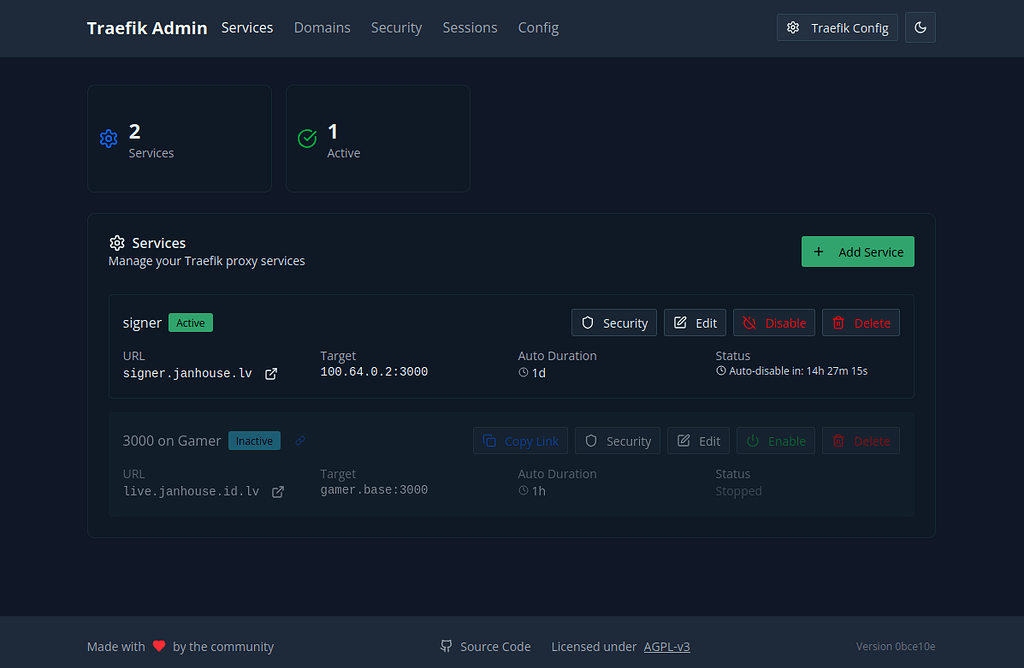Click green check icon in Active card
Viewport: 1024px width, 668px height.
tap(307, 138)
